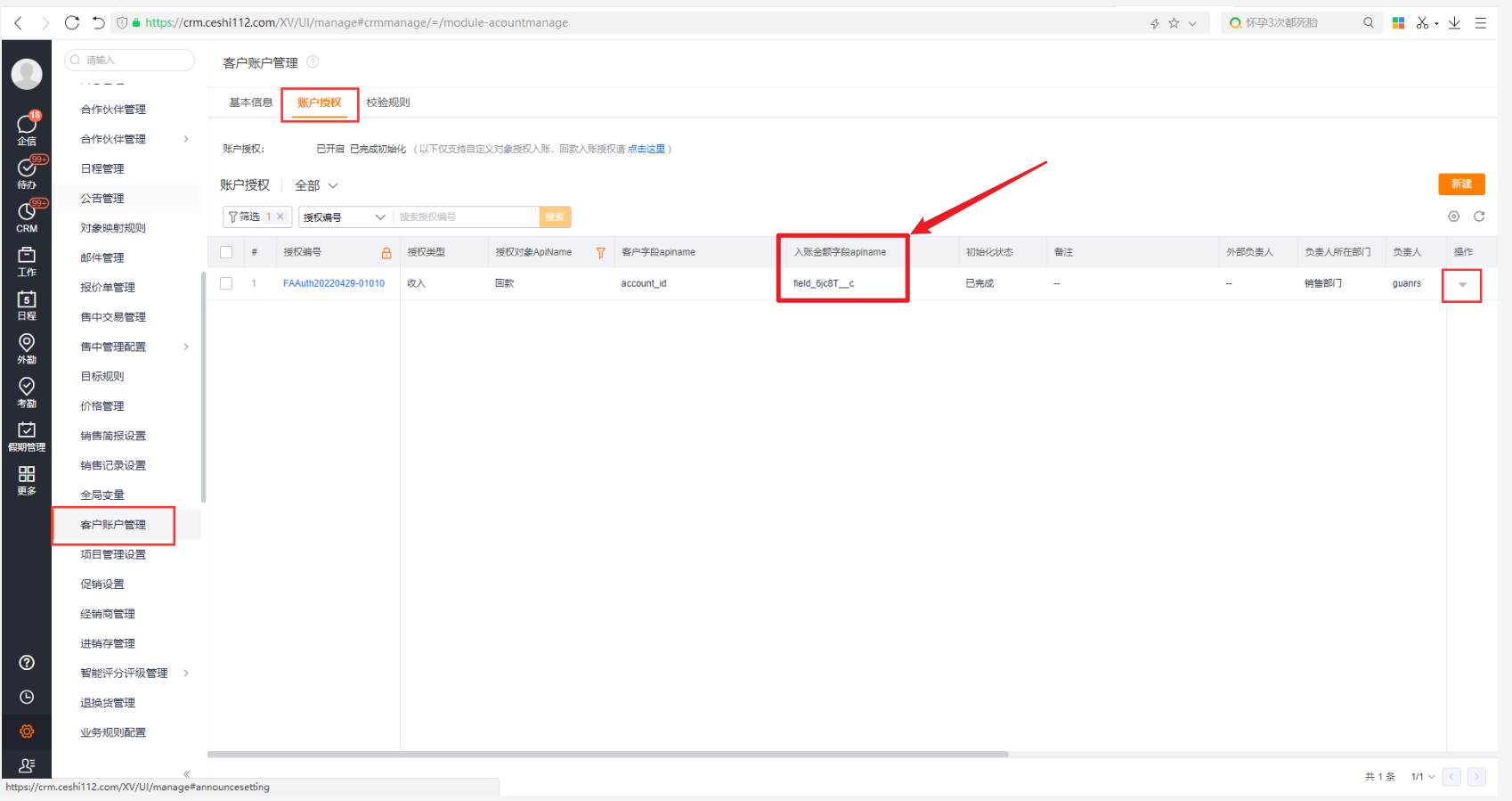
Task: Reload the page with the refresh icon
Action: (x=72, y=23)
